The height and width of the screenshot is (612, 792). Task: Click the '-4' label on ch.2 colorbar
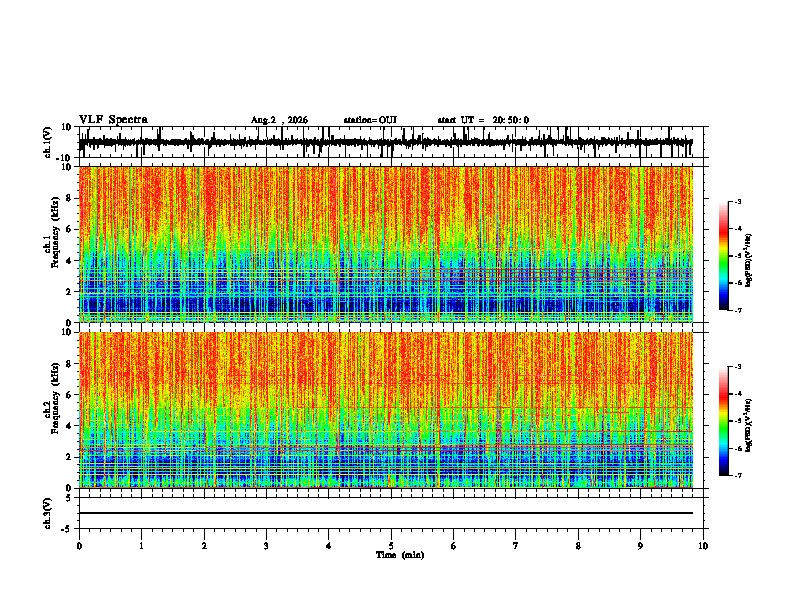(738, 394)
